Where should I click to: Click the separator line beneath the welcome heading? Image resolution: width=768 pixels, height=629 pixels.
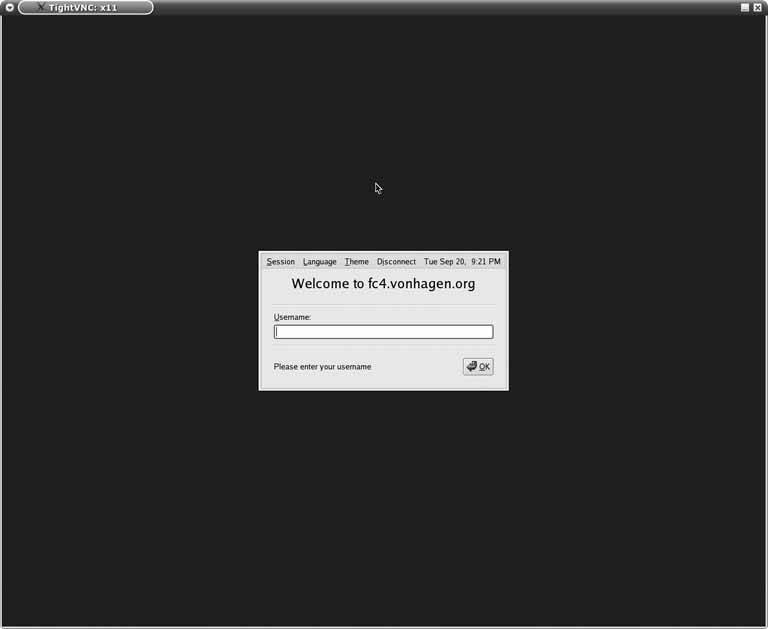pos(383,304)
